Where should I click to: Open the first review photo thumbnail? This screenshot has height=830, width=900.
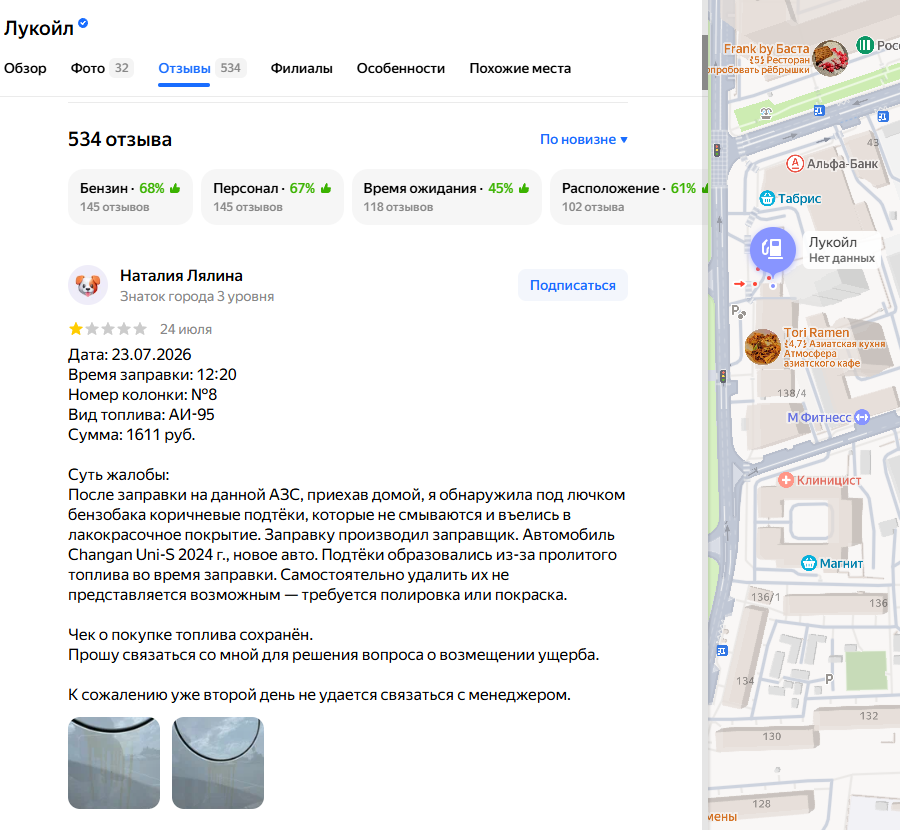pos(114,763)
